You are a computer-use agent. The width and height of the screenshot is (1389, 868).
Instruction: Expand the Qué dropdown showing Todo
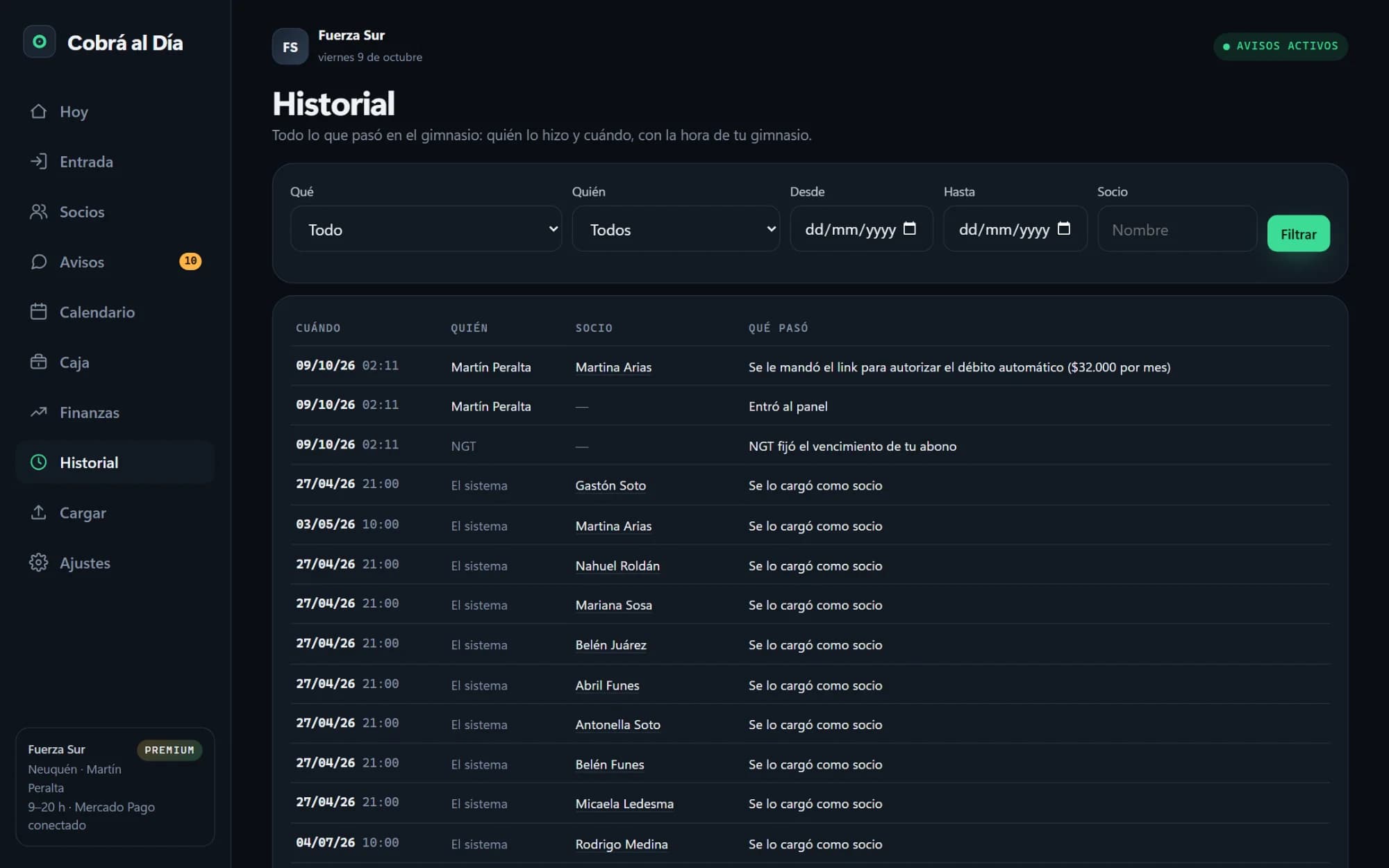tap(426, 228)
